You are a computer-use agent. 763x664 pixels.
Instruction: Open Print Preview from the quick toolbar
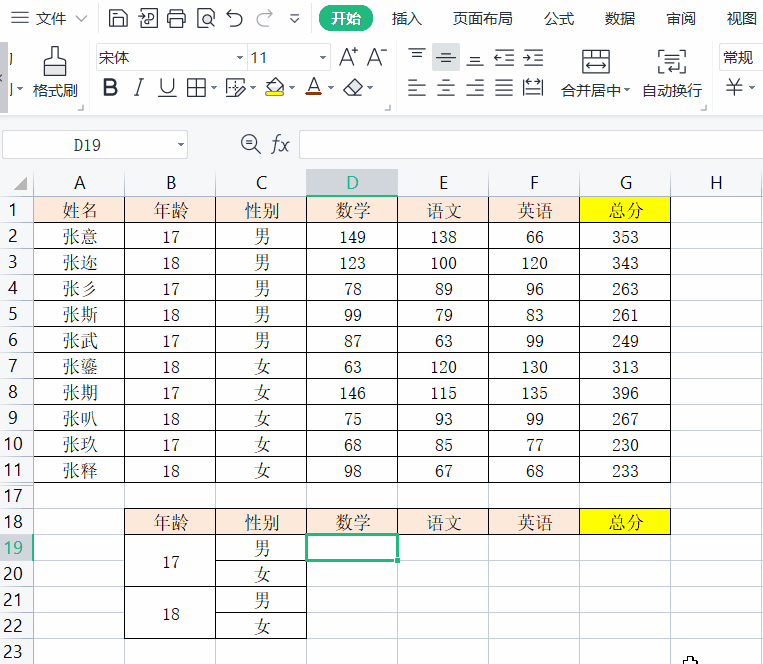[x=205, y=18]
